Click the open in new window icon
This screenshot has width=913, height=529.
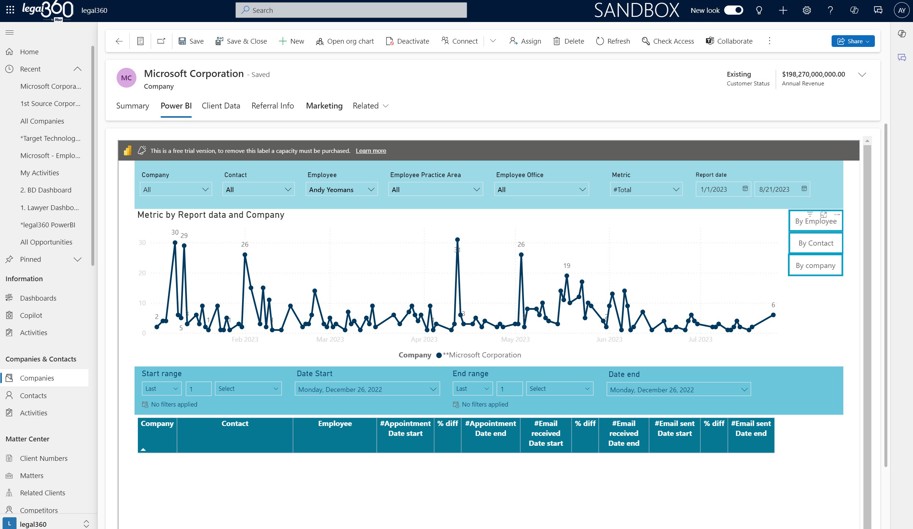pyautogui.click(x=161, y=41)
